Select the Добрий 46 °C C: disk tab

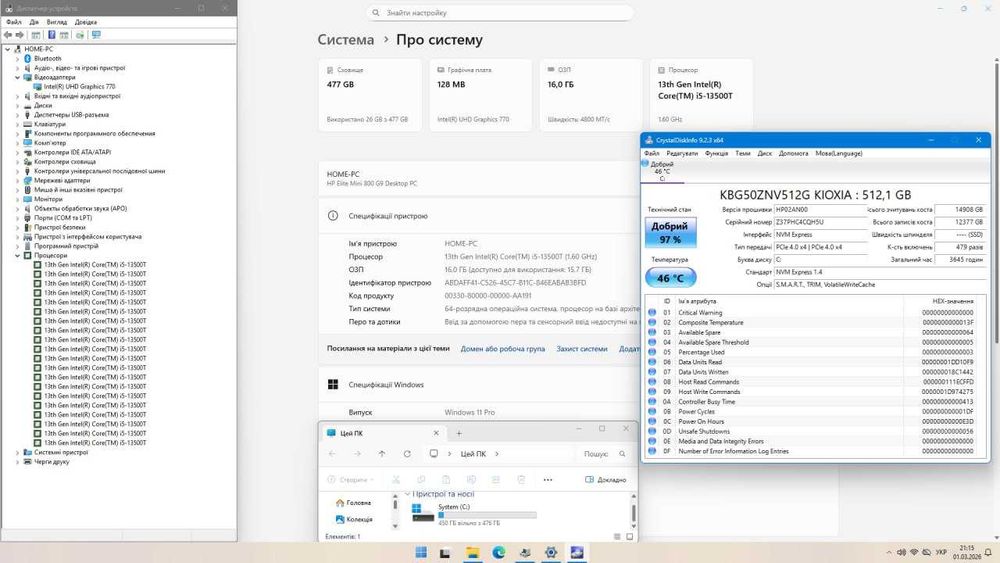662,171
